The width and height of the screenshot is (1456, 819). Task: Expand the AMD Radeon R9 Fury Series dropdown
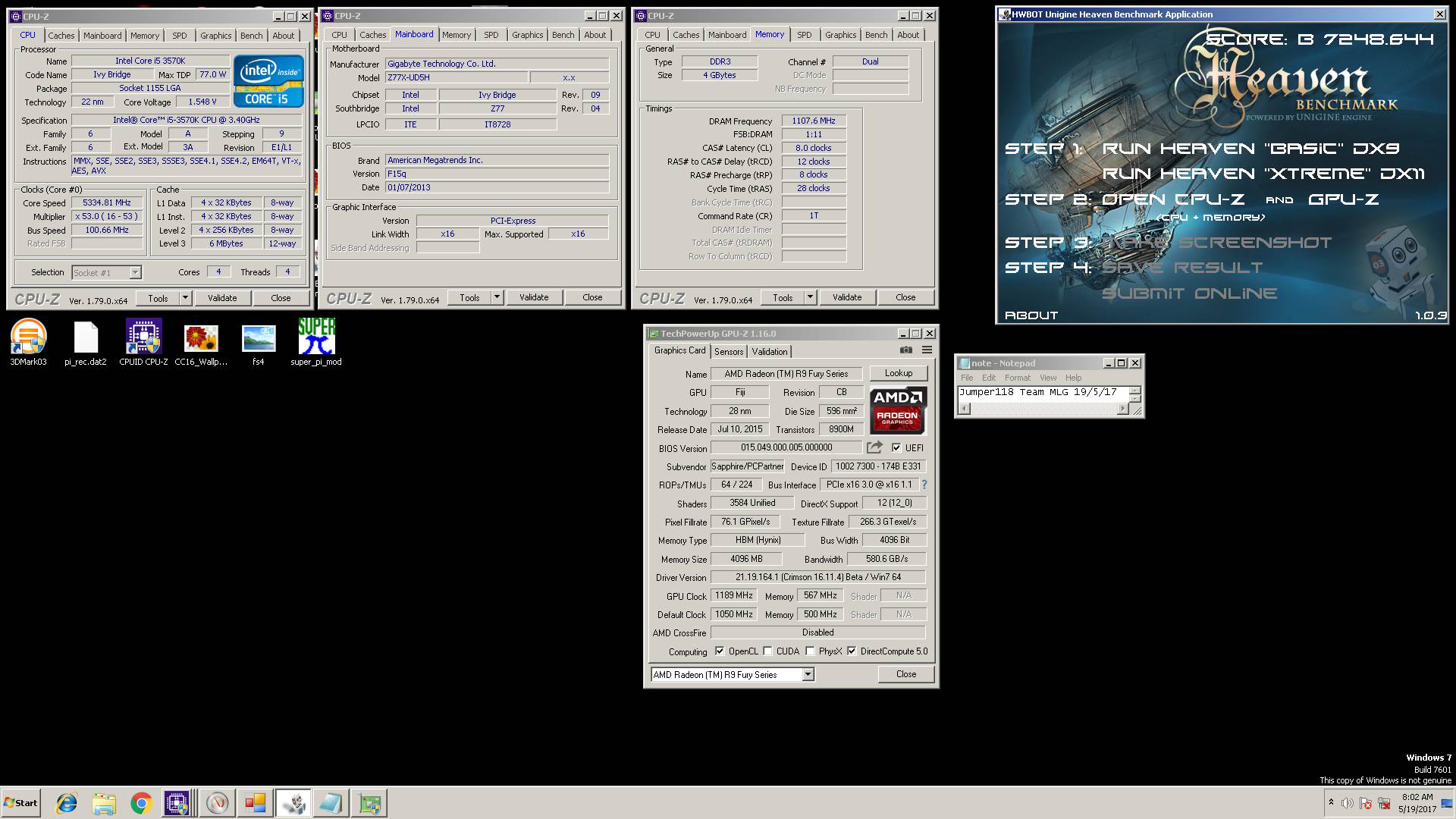click(808, 674)
